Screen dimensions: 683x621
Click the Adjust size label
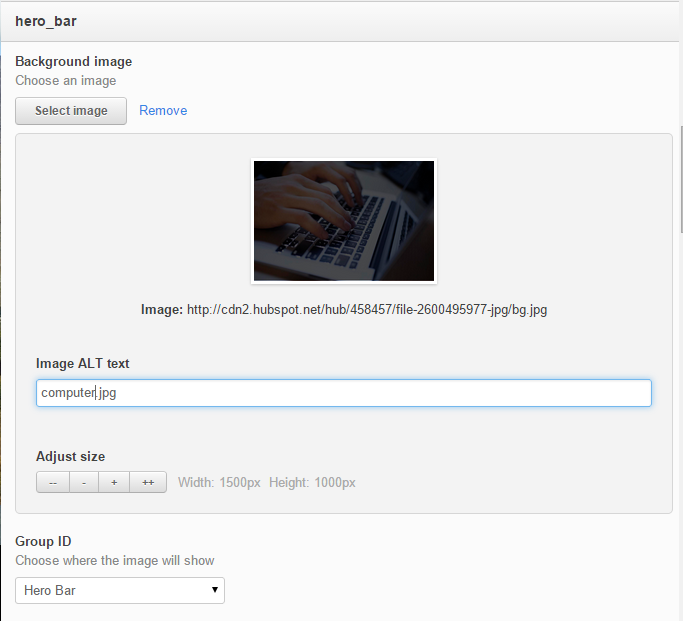click(x=70, y=456)
